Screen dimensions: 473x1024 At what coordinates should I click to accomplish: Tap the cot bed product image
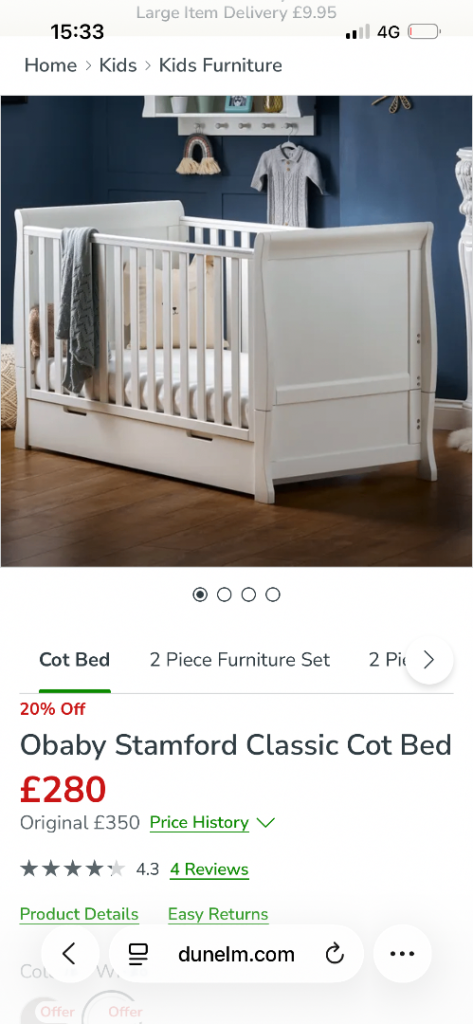[x=236, y=331]
